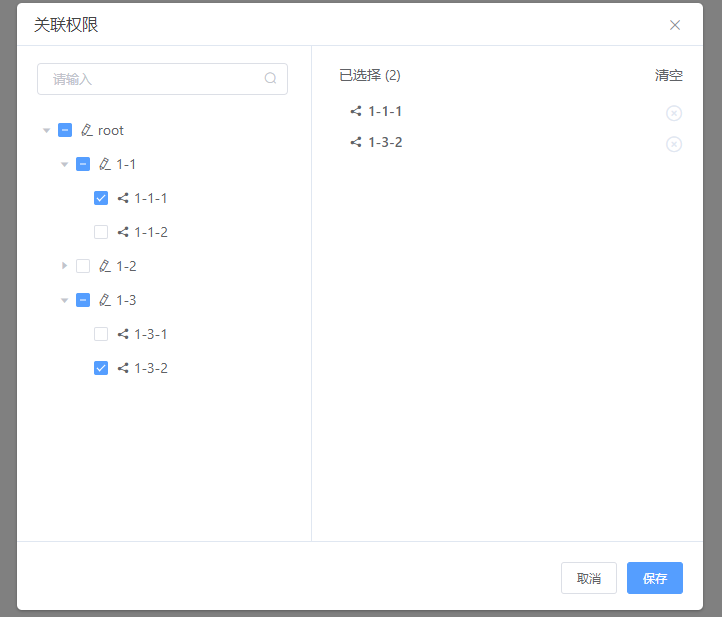Click share icon of selected item 1-3-2
This screenshot has height=617, width=722.
pos(355,142)
